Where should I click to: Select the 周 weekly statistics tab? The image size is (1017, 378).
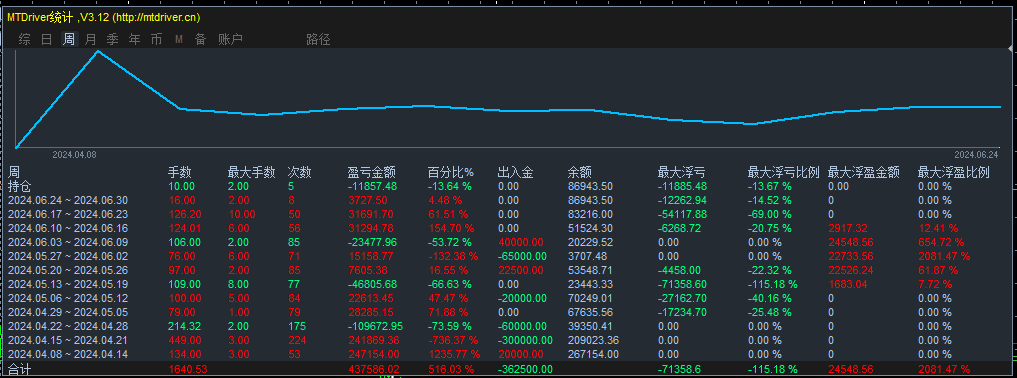point(69,40)
